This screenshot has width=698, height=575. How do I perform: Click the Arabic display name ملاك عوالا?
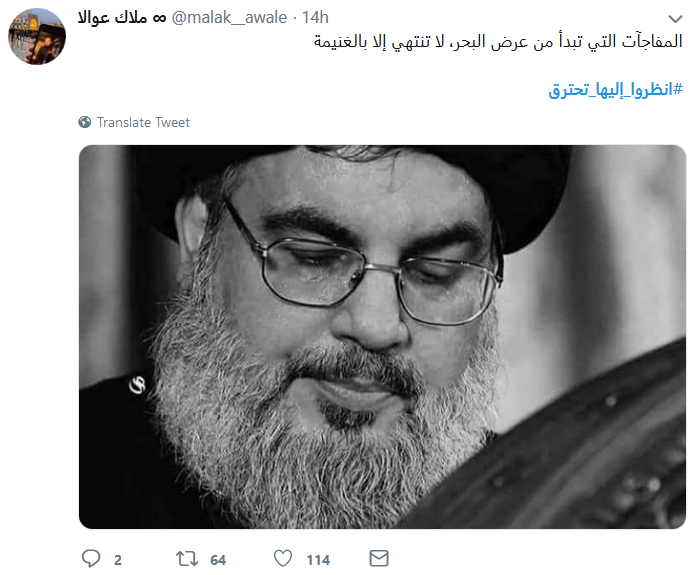[x=112, y=18]
